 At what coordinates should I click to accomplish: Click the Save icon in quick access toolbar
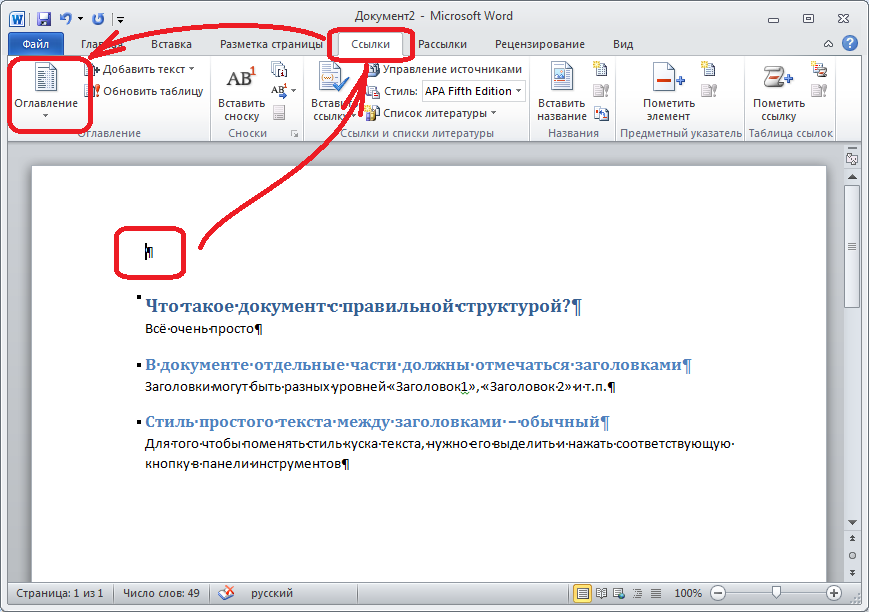pyautogui.click(x=44, y=18)
